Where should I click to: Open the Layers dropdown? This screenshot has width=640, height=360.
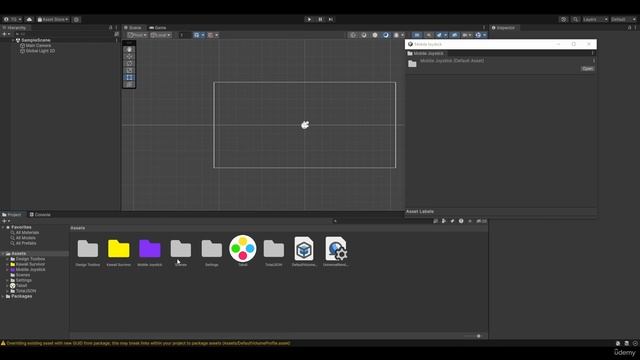coord(595,19)
